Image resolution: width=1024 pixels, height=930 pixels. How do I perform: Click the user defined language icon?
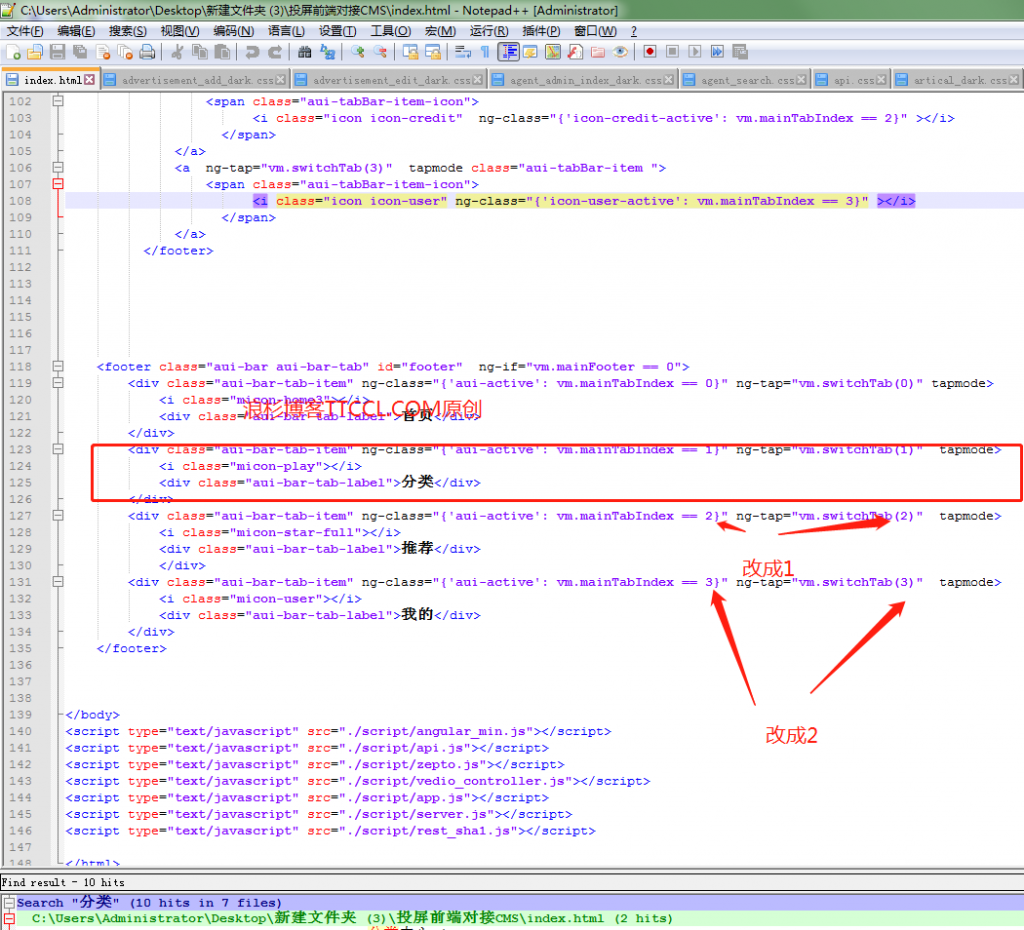(x=530, y=52)
